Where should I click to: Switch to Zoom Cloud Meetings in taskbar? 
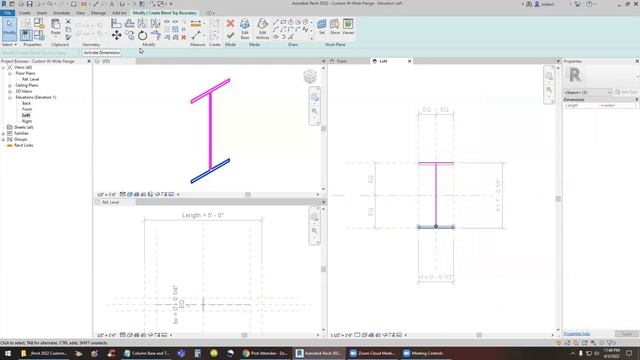coord(372,353)
